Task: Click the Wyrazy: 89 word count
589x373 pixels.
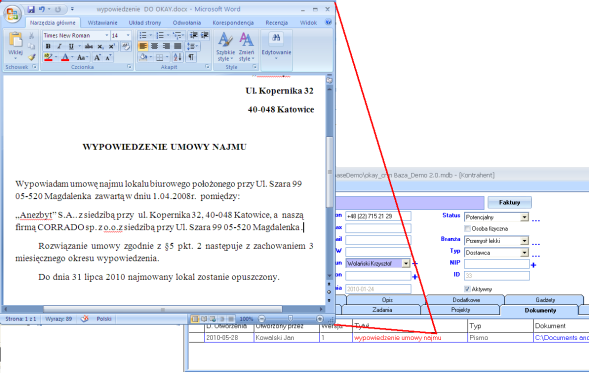Action: pyautogui.click(x=59, y=319)
